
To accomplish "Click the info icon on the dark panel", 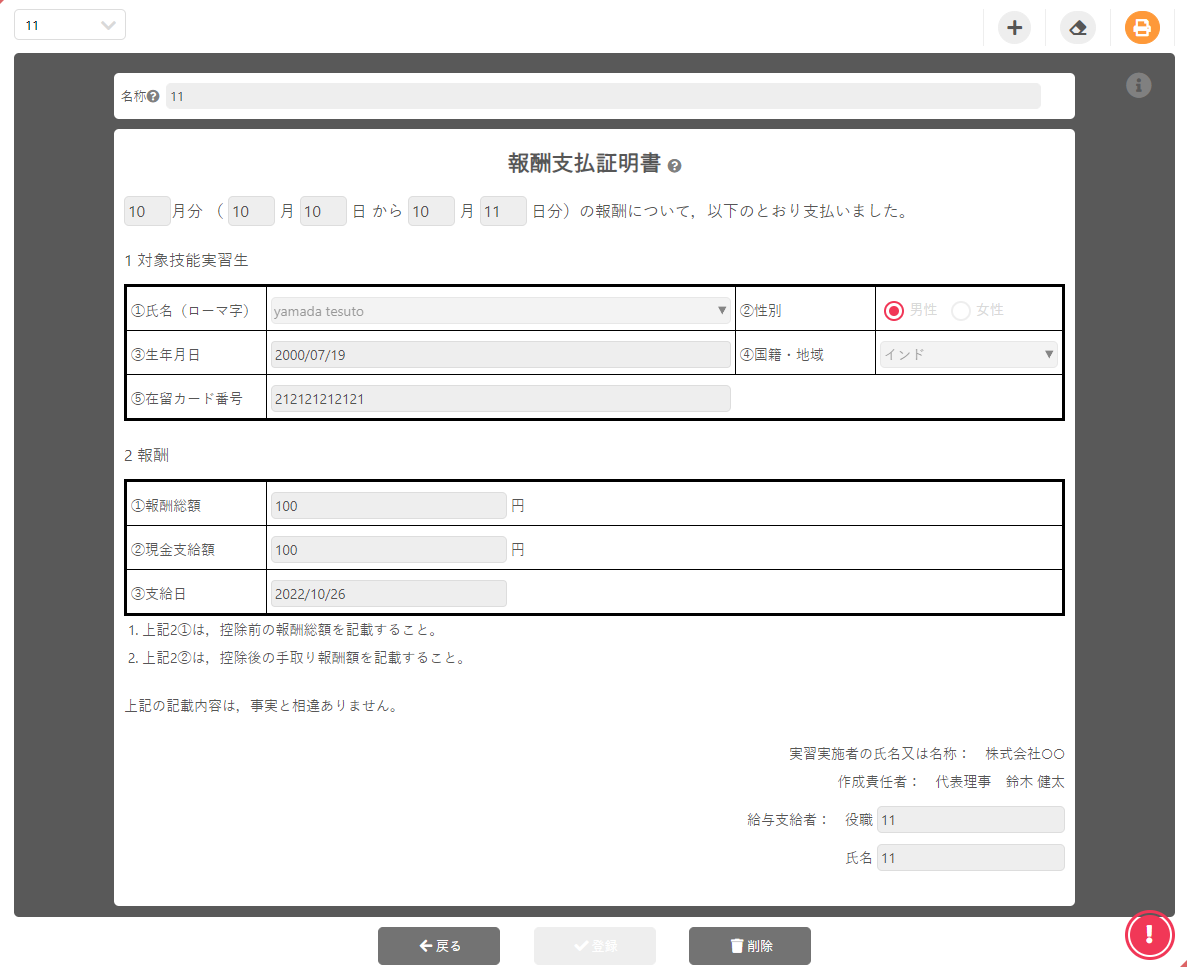I will [x=1138, y=86].
